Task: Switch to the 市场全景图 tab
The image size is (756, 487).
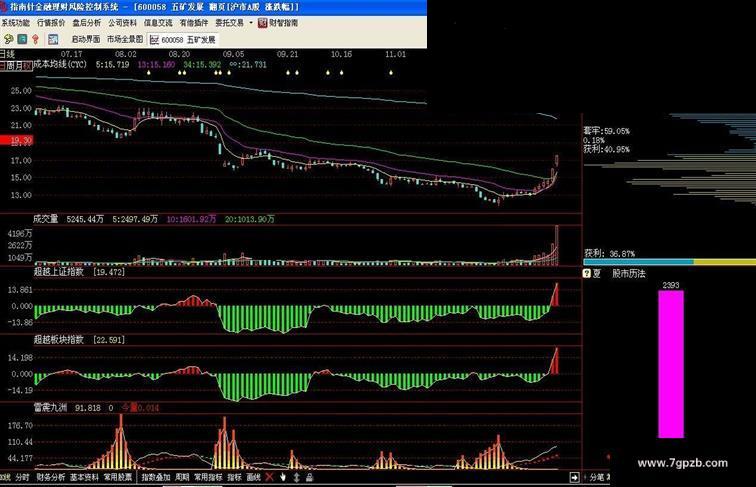Action: click(125, 39)
